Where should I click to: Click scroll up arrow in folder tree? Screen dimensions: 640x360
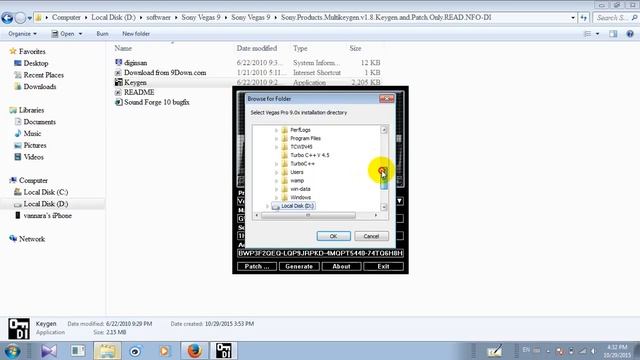point(384,130)
